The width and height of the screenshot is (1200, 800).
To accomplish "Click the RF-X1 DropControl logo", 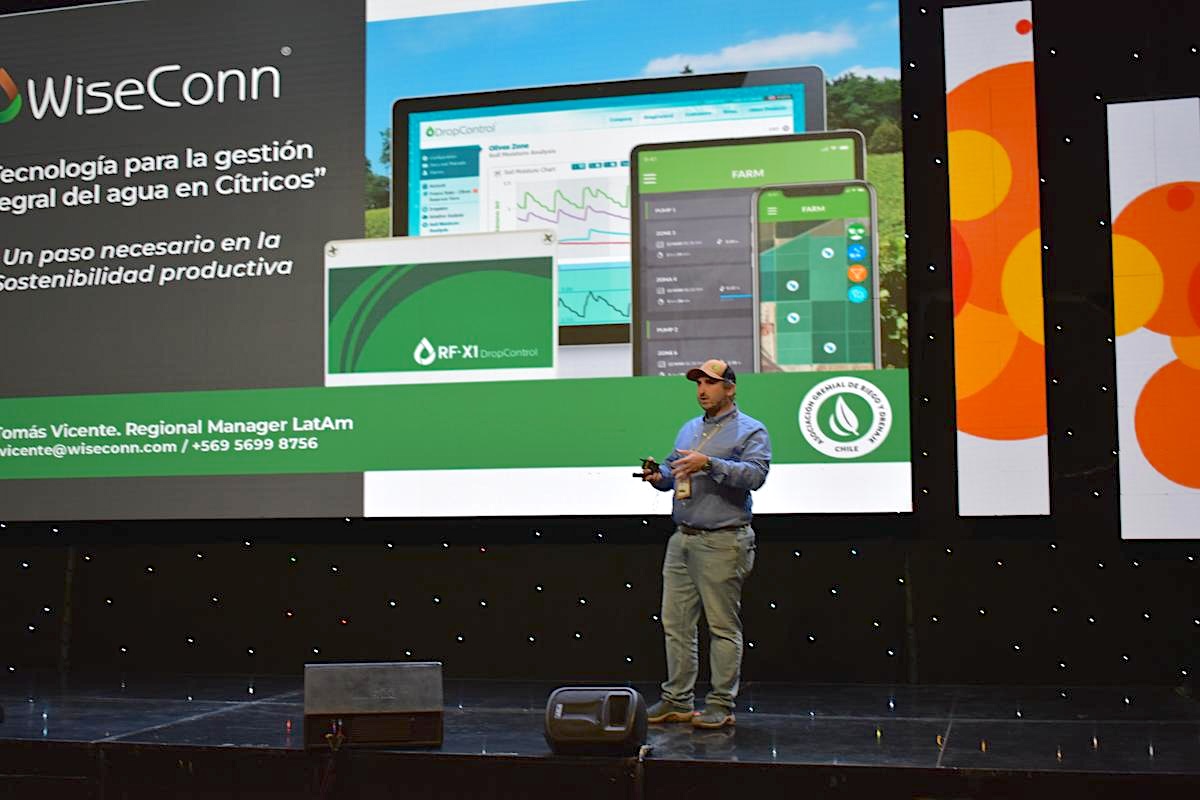I will 475,351.
